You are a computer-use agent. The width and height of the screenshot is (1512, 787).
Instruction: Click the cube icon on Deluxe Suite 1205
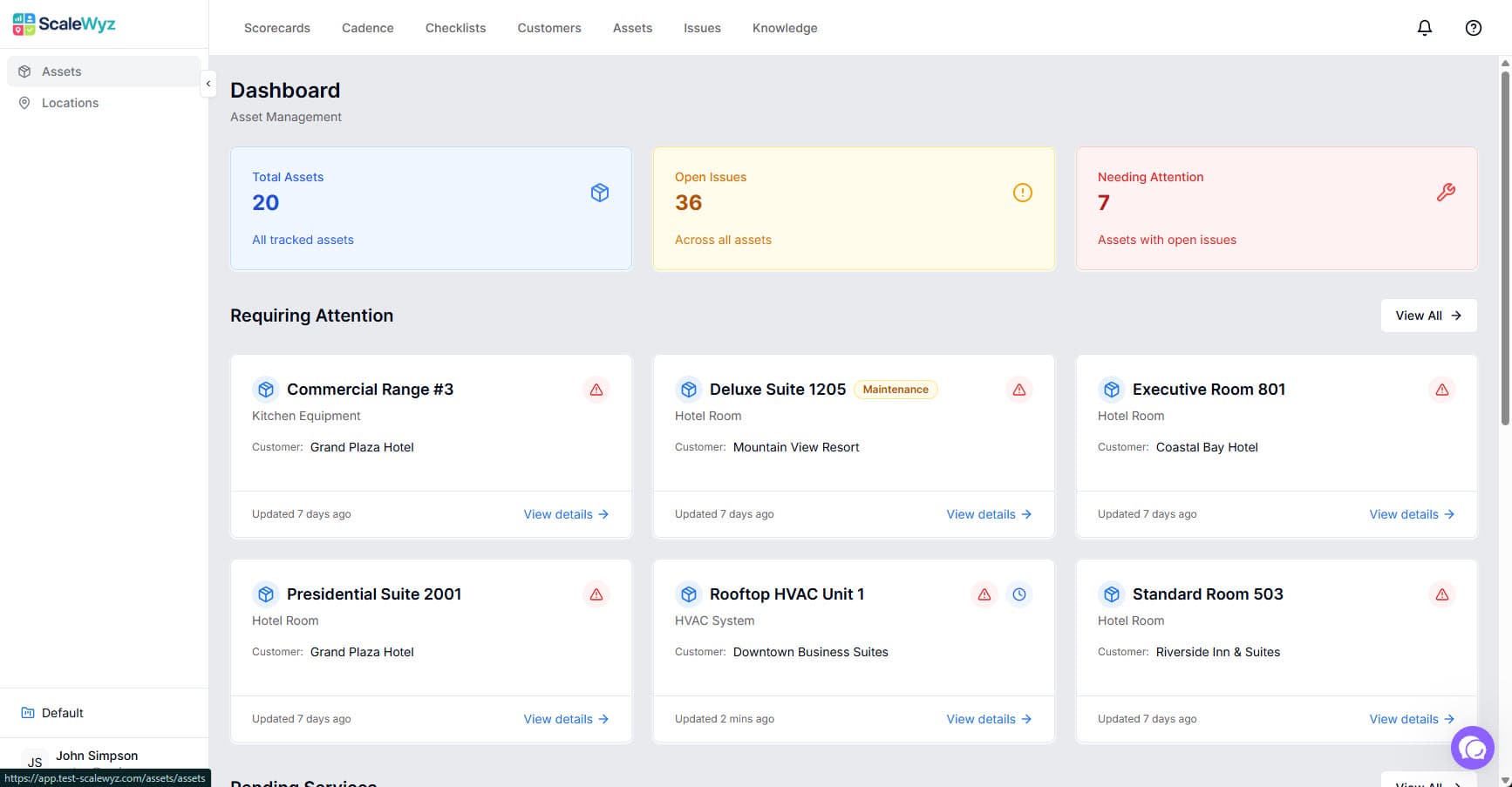(x=689, y=389)
